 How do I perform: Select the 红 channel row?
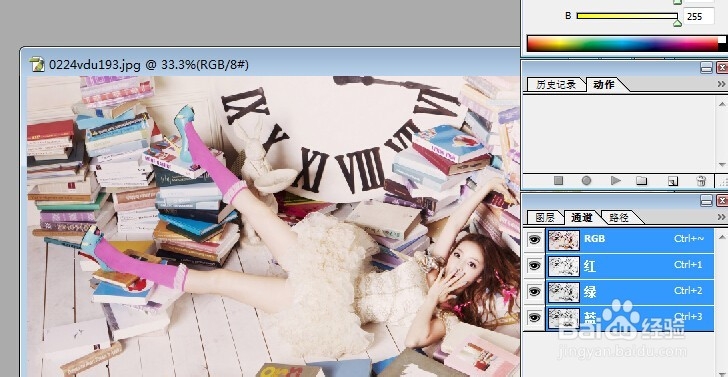pyautogui.click(x=630, y=266)
